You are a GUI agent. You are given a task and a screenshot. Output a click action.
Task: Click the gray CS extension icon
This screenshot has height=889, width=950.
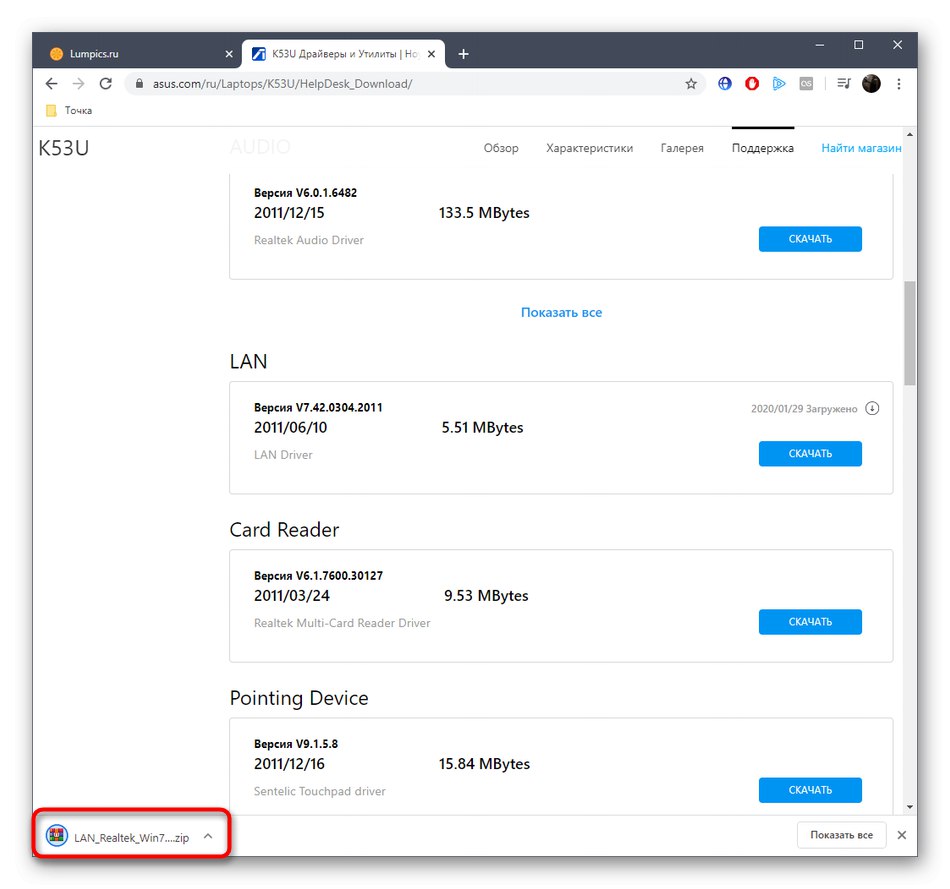tap(806, 83)
